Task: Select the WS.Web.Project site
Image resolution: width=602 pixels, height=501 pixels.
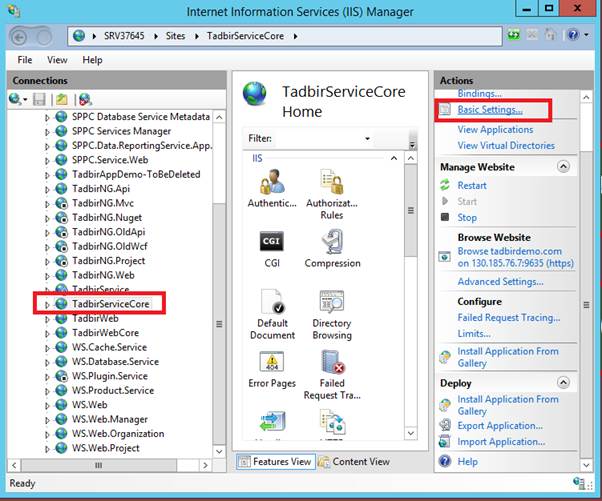Action: point(106,448)
